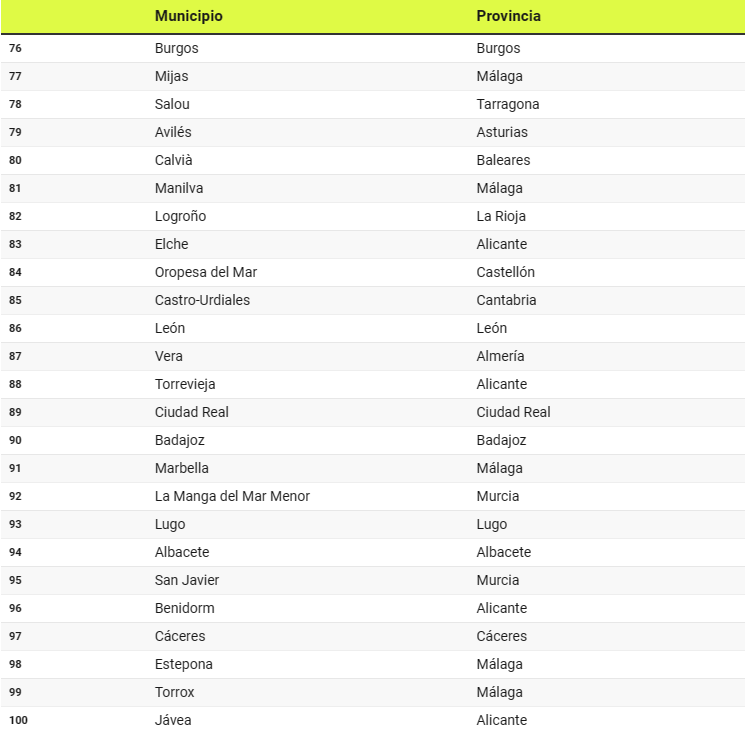Click the Mijas municipality entry

point(172,76)
